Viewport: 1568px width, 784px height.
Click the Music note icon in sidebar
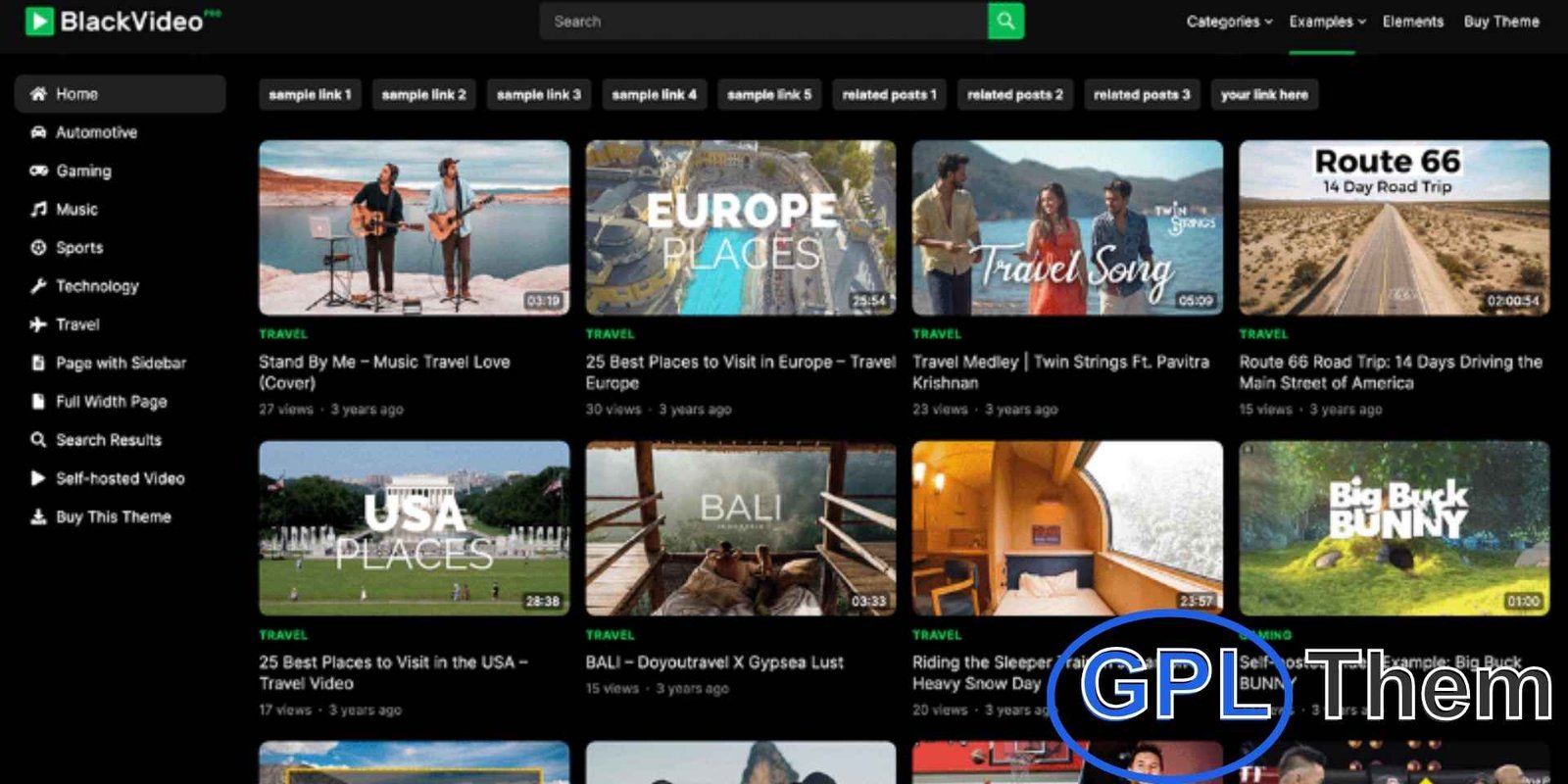click(x=38, y=209)
